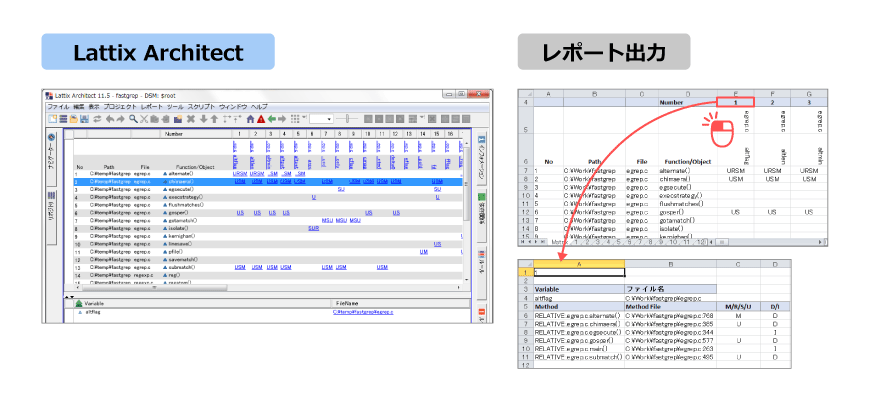Click the dark blue subsystem folder icon
Image resolution: width=870 pixels, height=400 pixels.
point(178,119)
